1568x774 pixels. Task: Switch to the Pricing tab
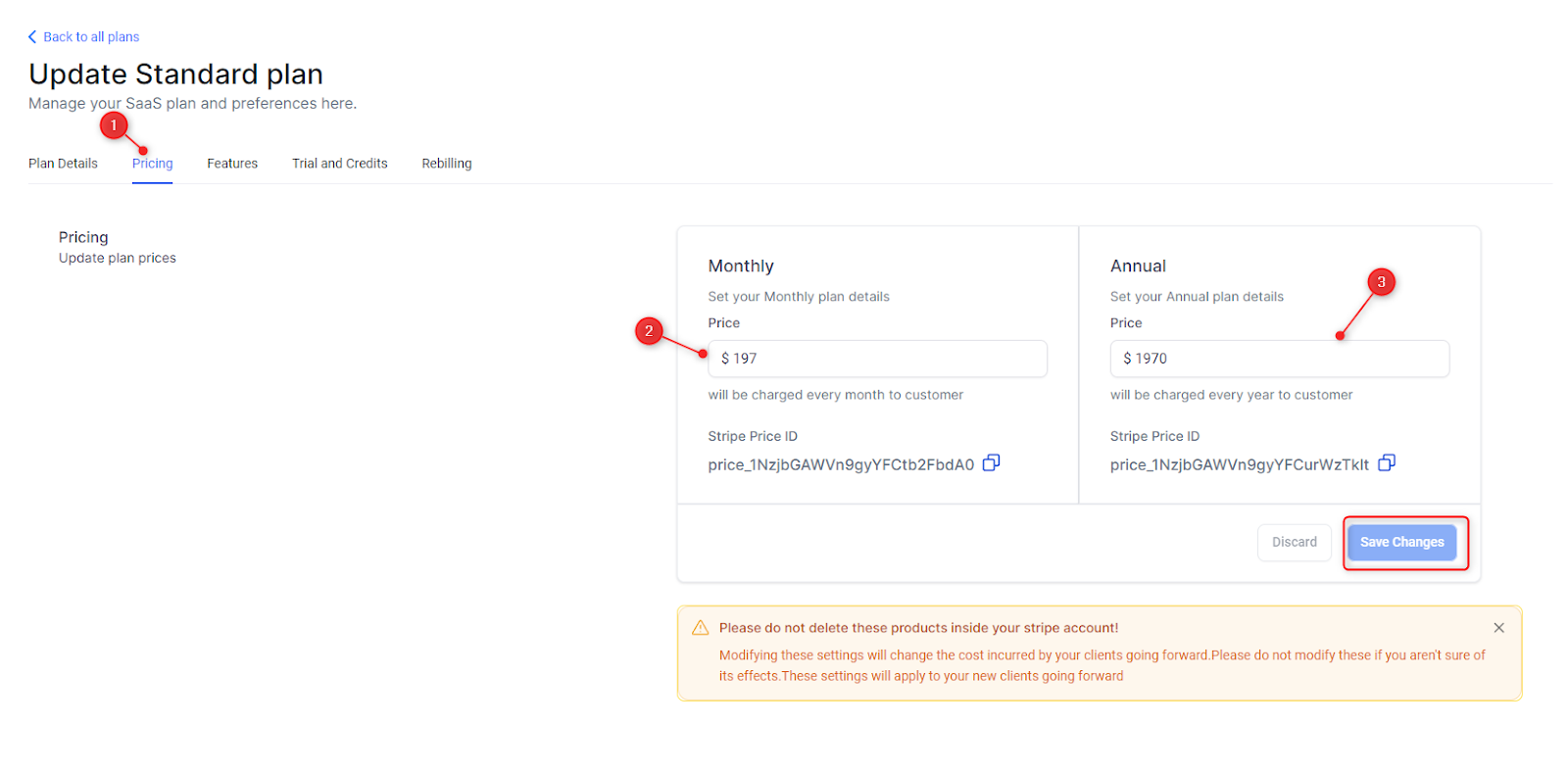click(x=152, y=164)
